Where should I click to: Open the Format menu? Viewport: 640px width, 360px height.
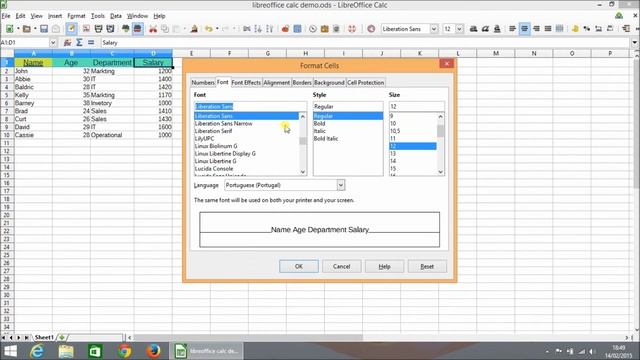pyautogui.click(x=76, y=16)
